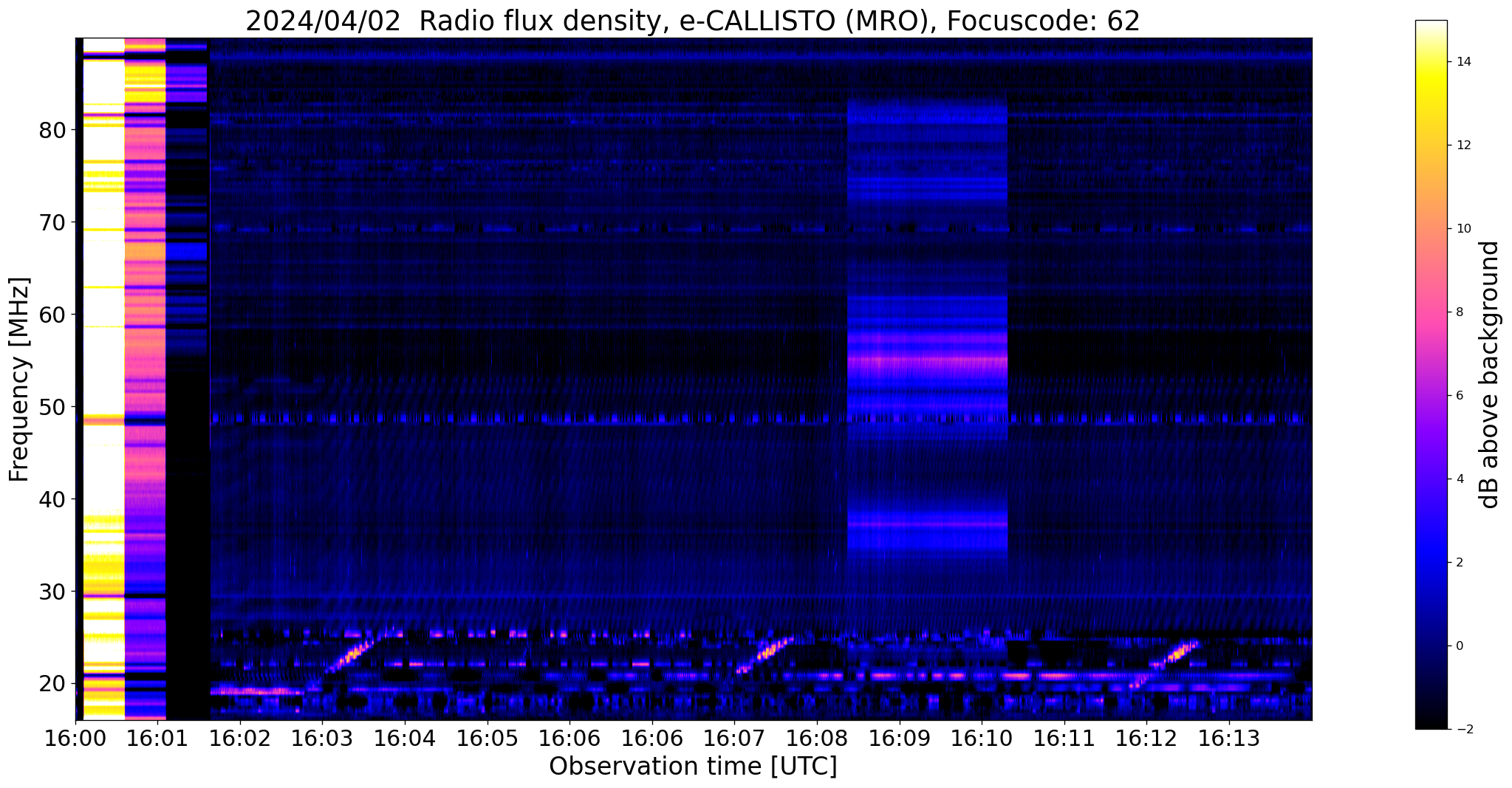Click the colorbar tick label 8
Screen dimensions: 1512x788
1459,312
